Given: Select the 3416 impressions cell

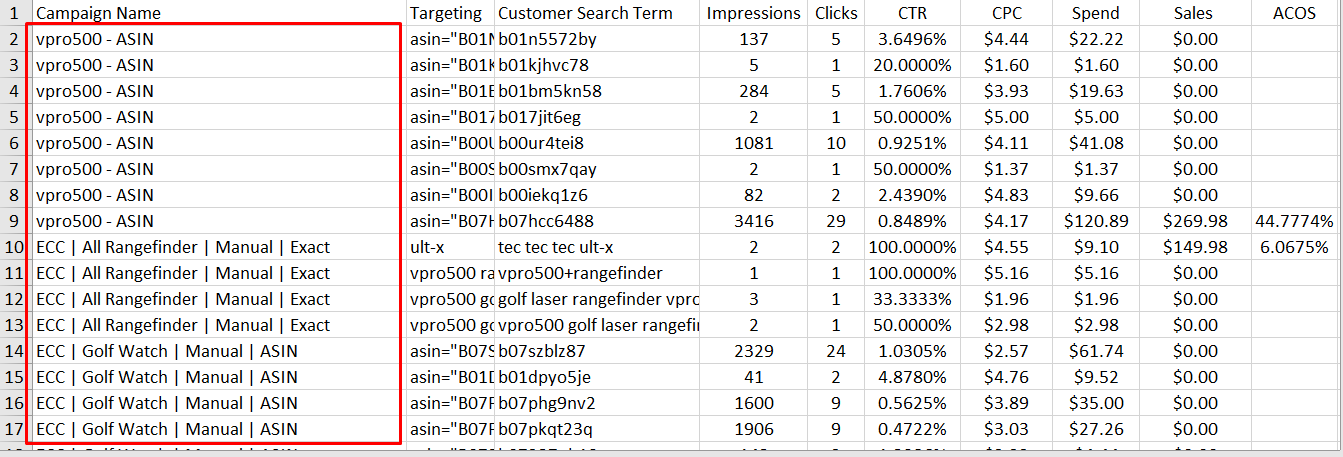Looking at the screenshot, I should [753, 221].
